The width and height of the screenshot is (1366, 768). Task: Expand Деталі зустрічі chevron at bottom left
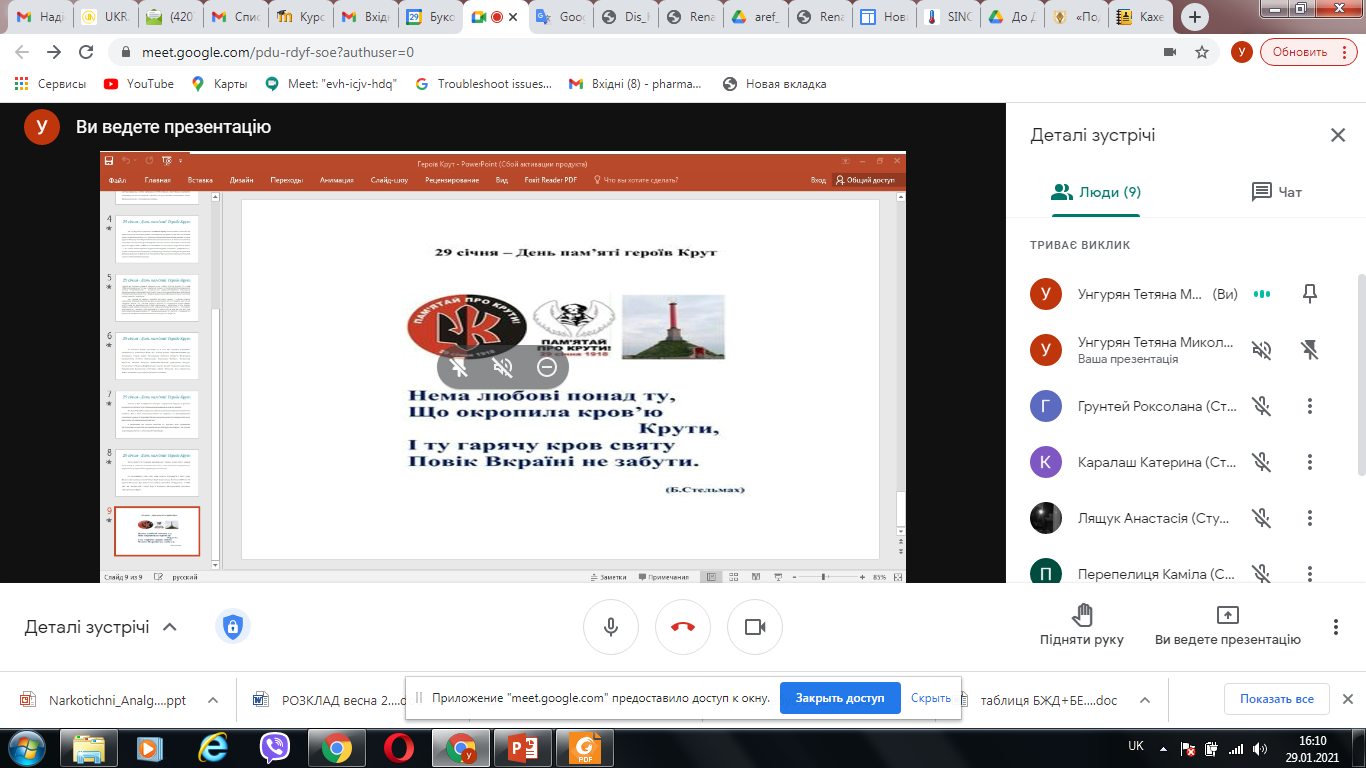170,627
